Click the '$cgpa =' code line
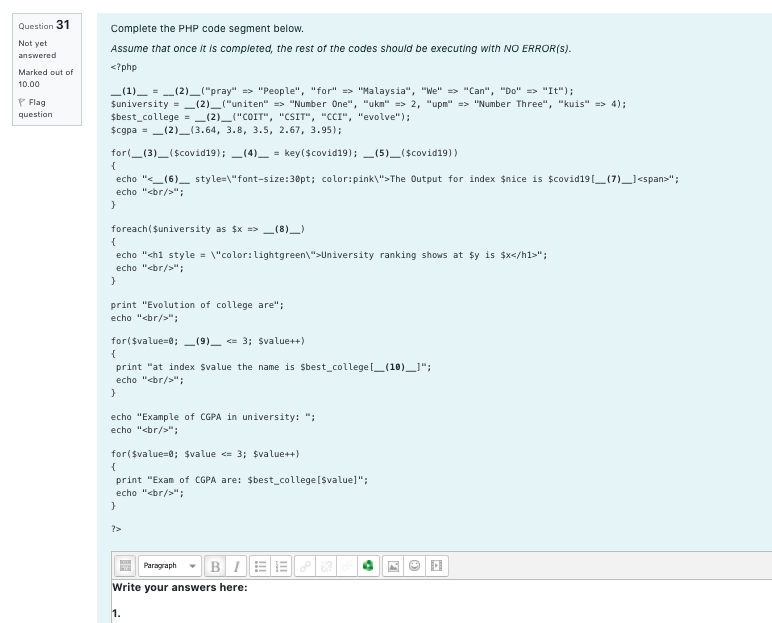This screenshot has width=772, height=623. (x=226, y=130)
